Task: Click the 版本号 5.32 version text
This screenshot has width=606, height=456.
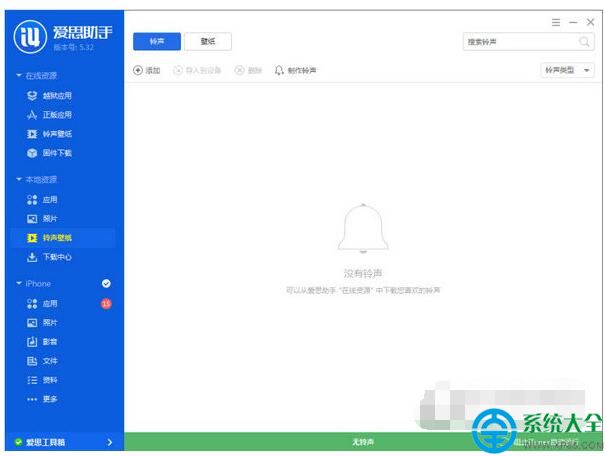Action: pyautogui.click(x=73, y=47)
